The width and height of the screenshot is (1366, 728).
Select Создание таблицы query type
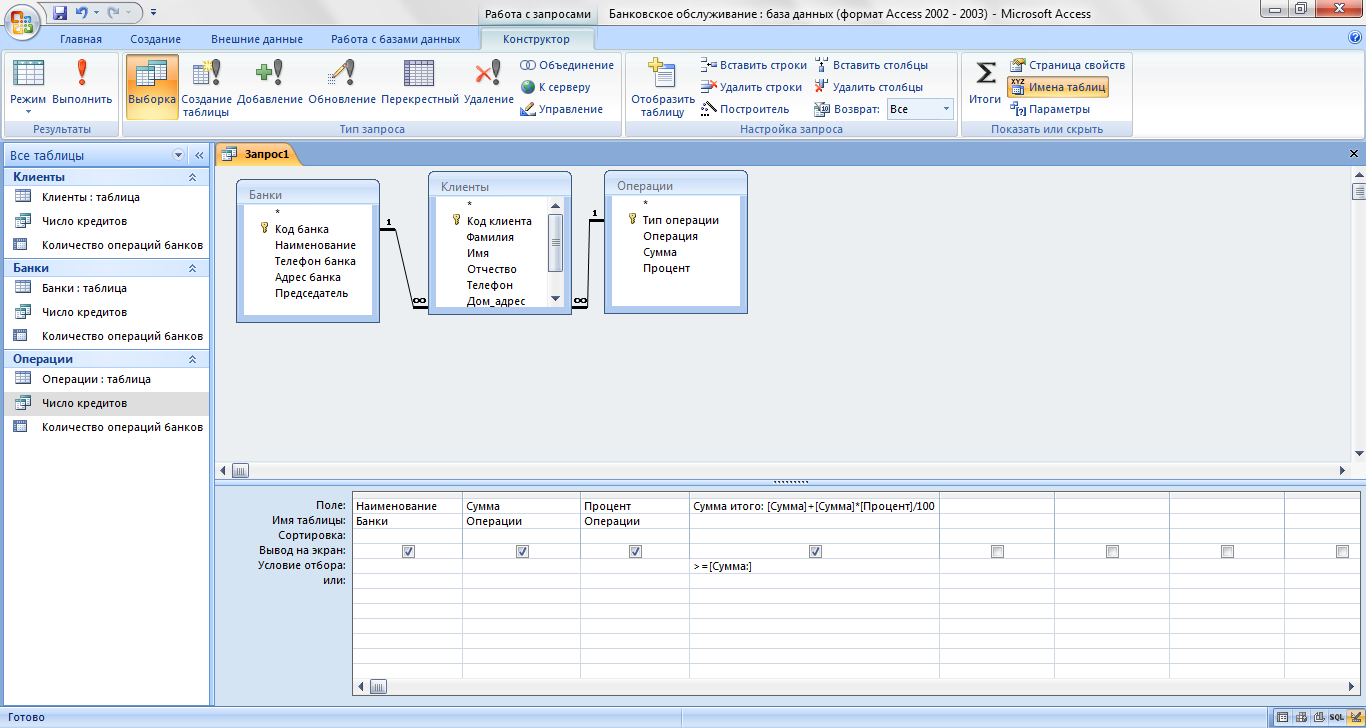[x=207, y=88]
